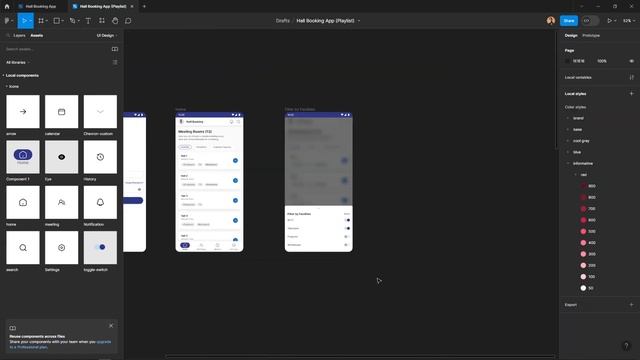Present the prototype with play icon

pyautogui.click(x=609, y=21)
